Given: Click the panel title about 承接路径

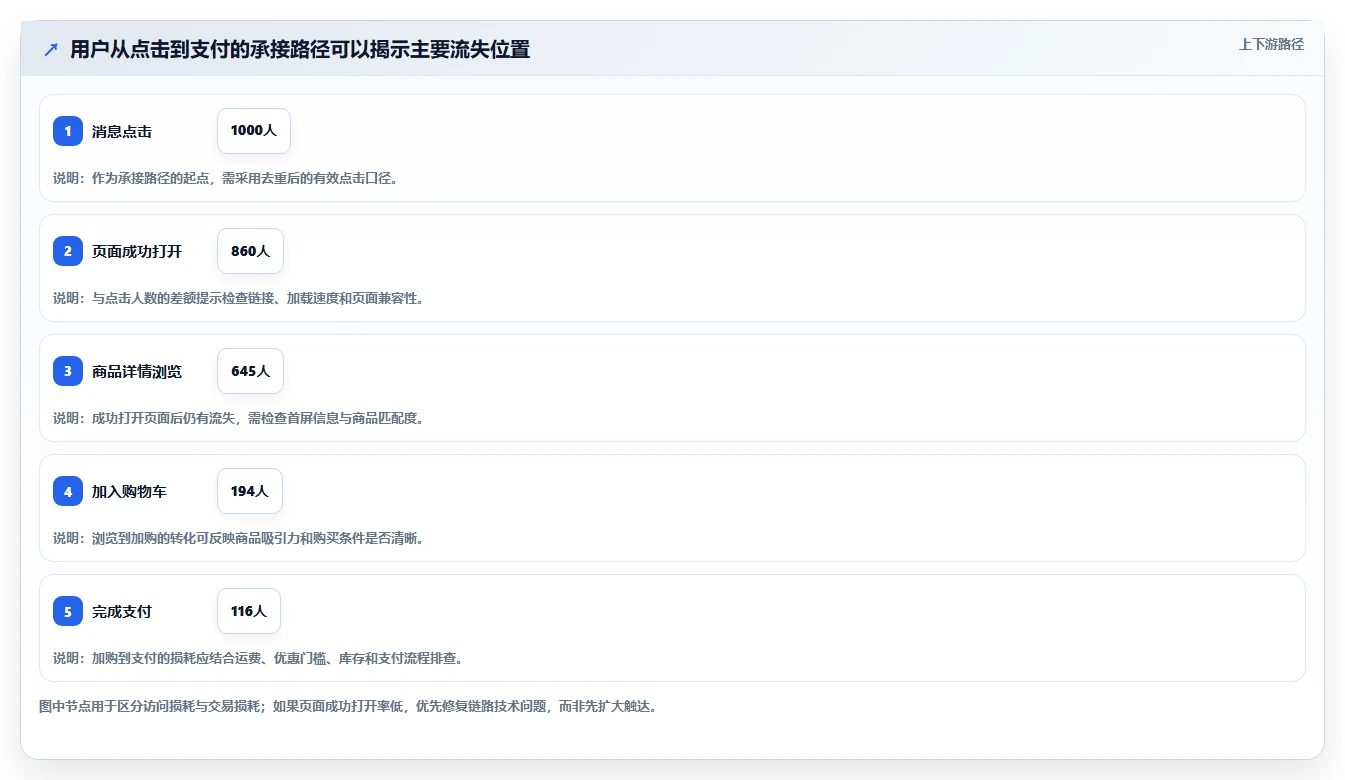Looking at the screenshot, I should point(300,49).
